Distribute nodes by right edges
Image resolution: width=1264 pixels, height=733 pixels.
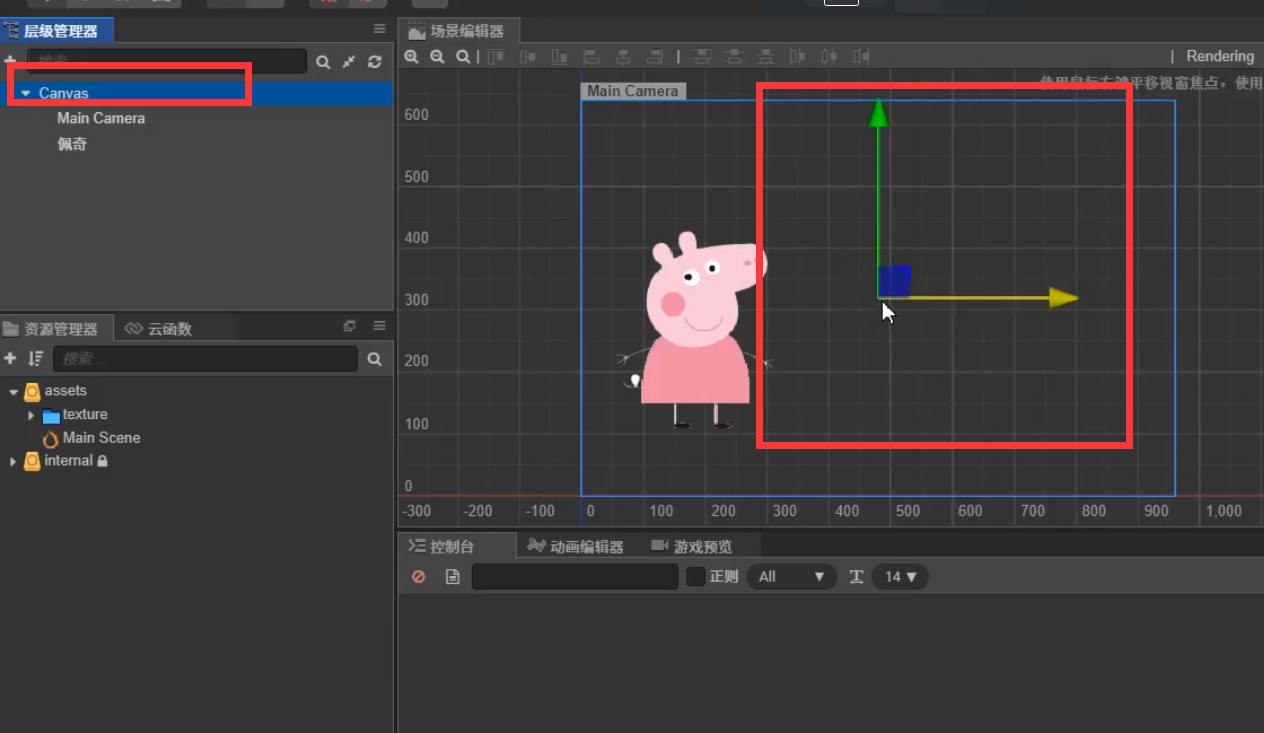(x=861, y=57)
